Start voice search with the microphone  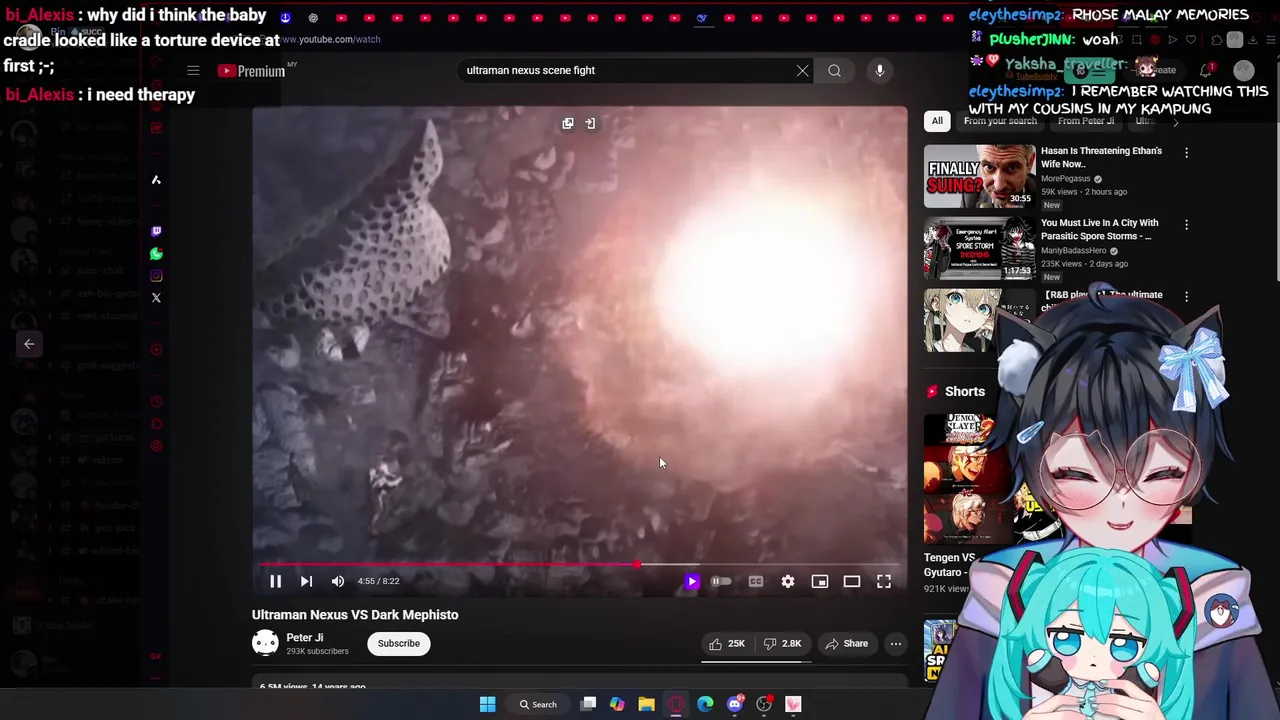[880, 70]
